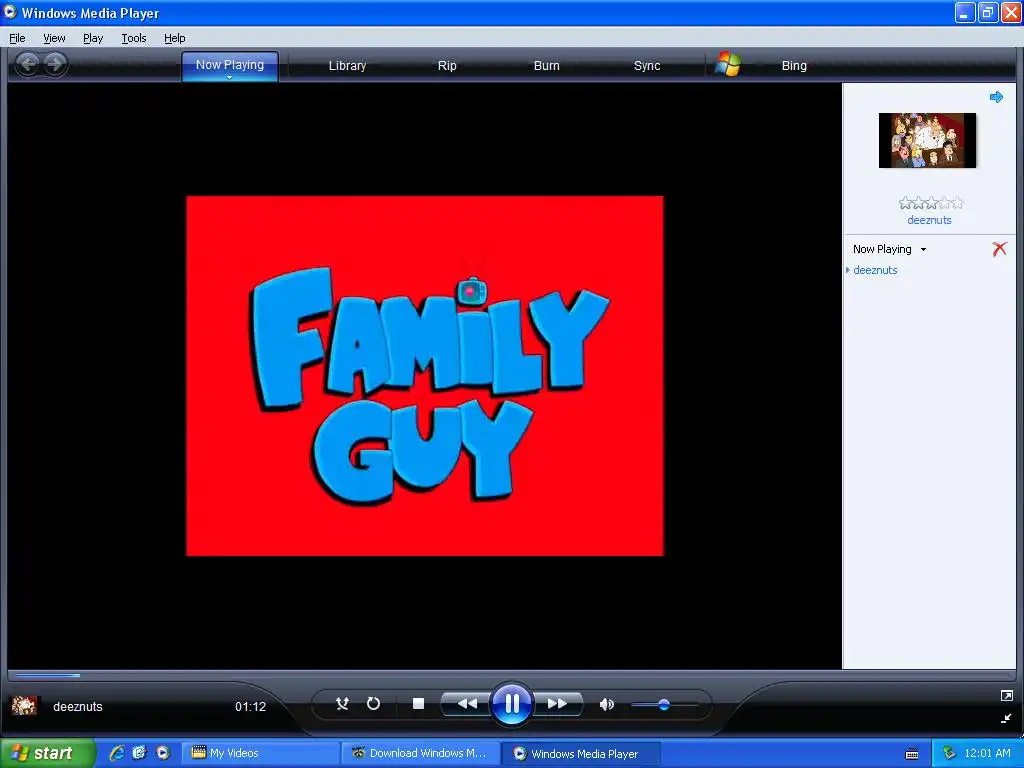Click the system tray network icon
Screen dimensions: 1024x768
[x=949, y=753]
